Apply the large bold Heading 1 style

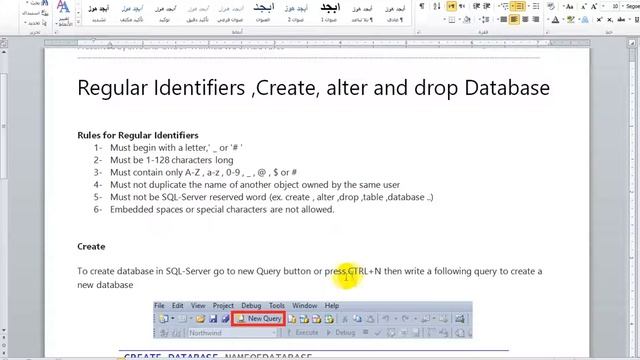coord(329,12)
